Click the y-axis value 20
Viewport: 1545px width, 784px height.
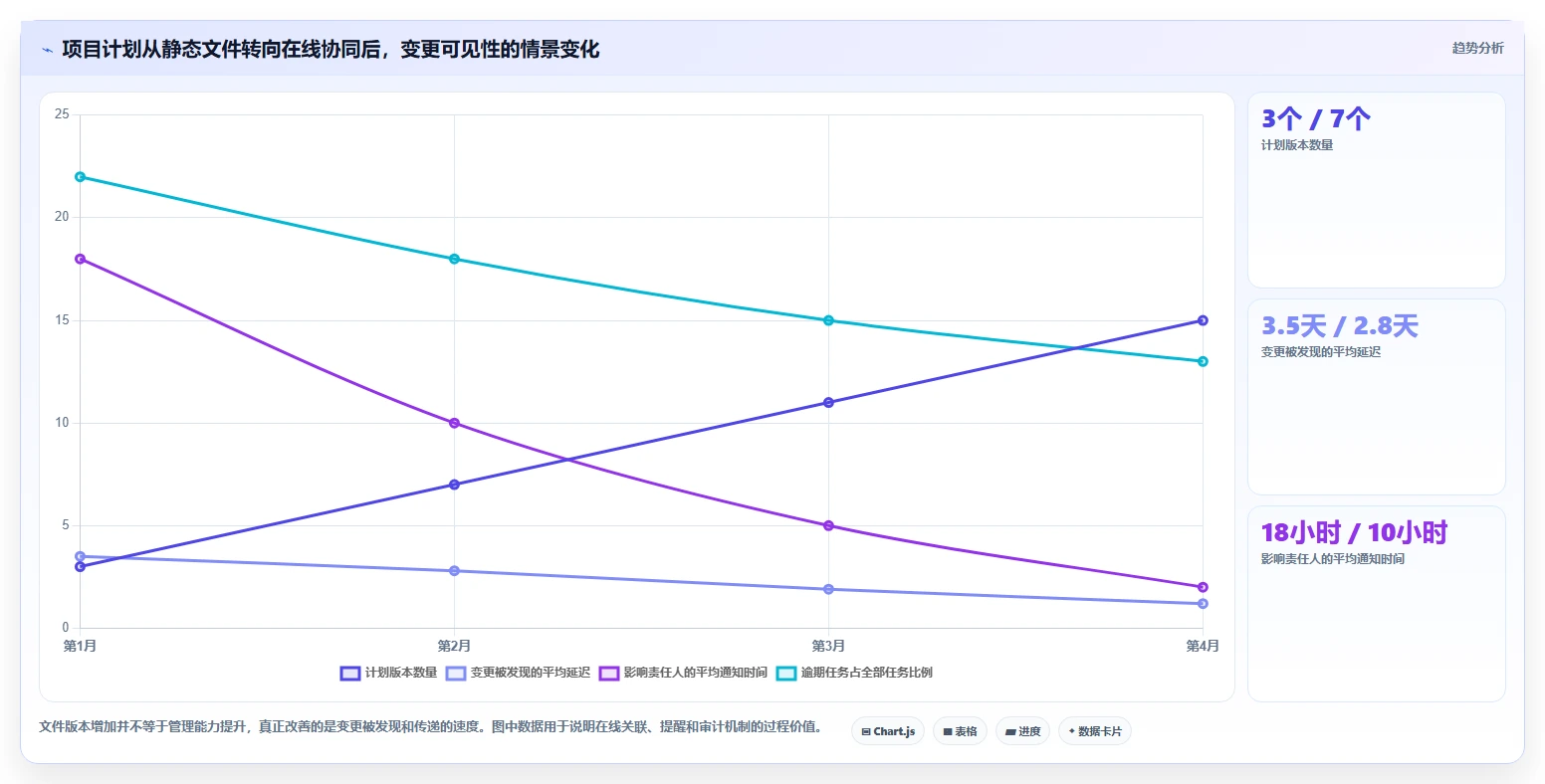tap(62, 217)
